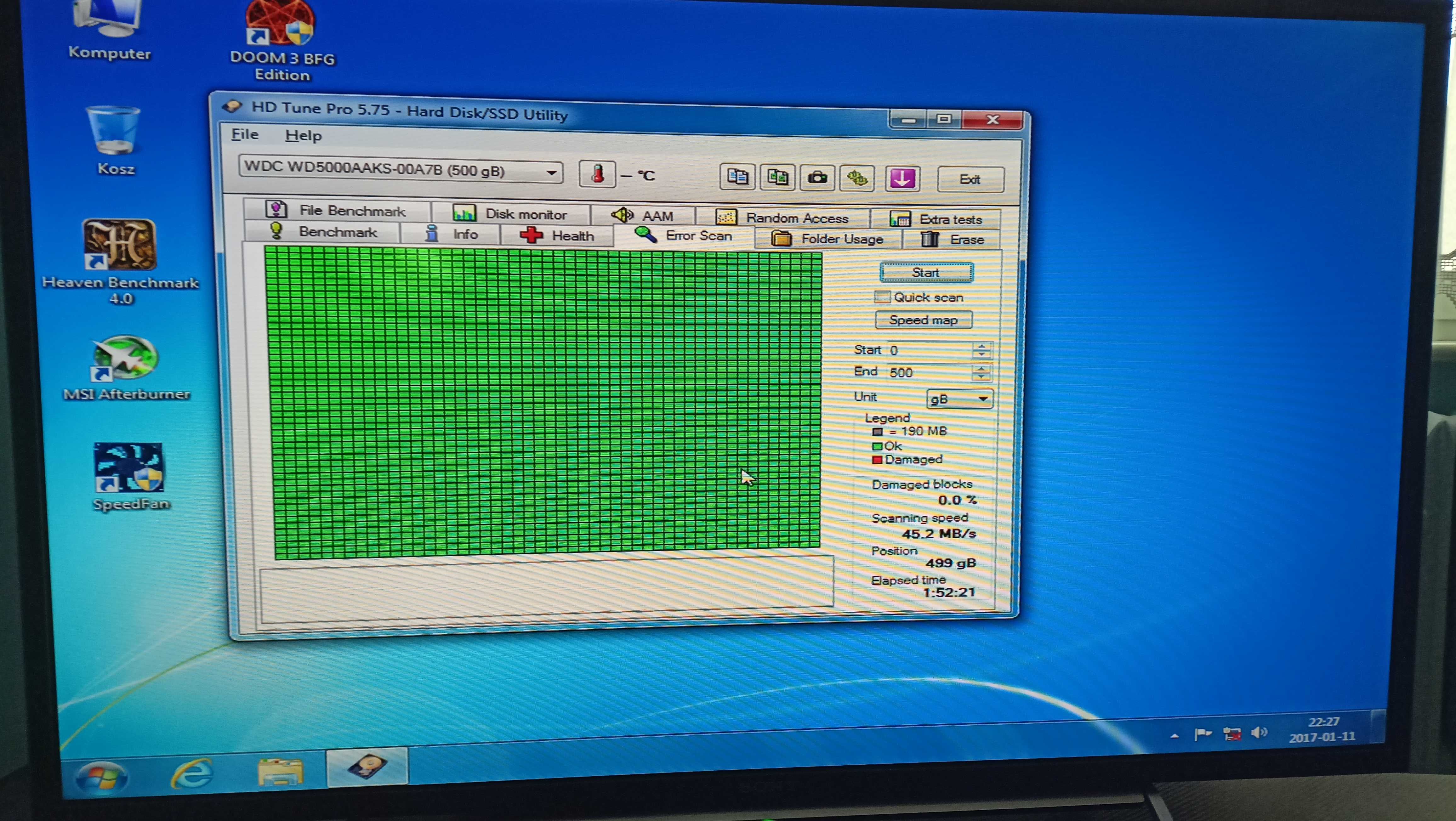Decrease the End value spinner
This screenshot has height=821, width=1456.
(981, 377)
